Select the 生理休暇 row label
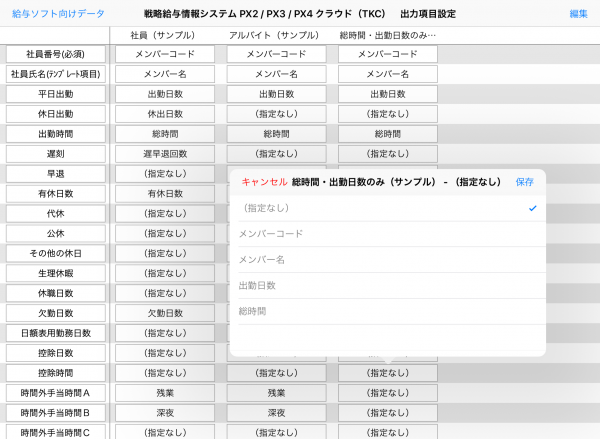 [55, 273]
